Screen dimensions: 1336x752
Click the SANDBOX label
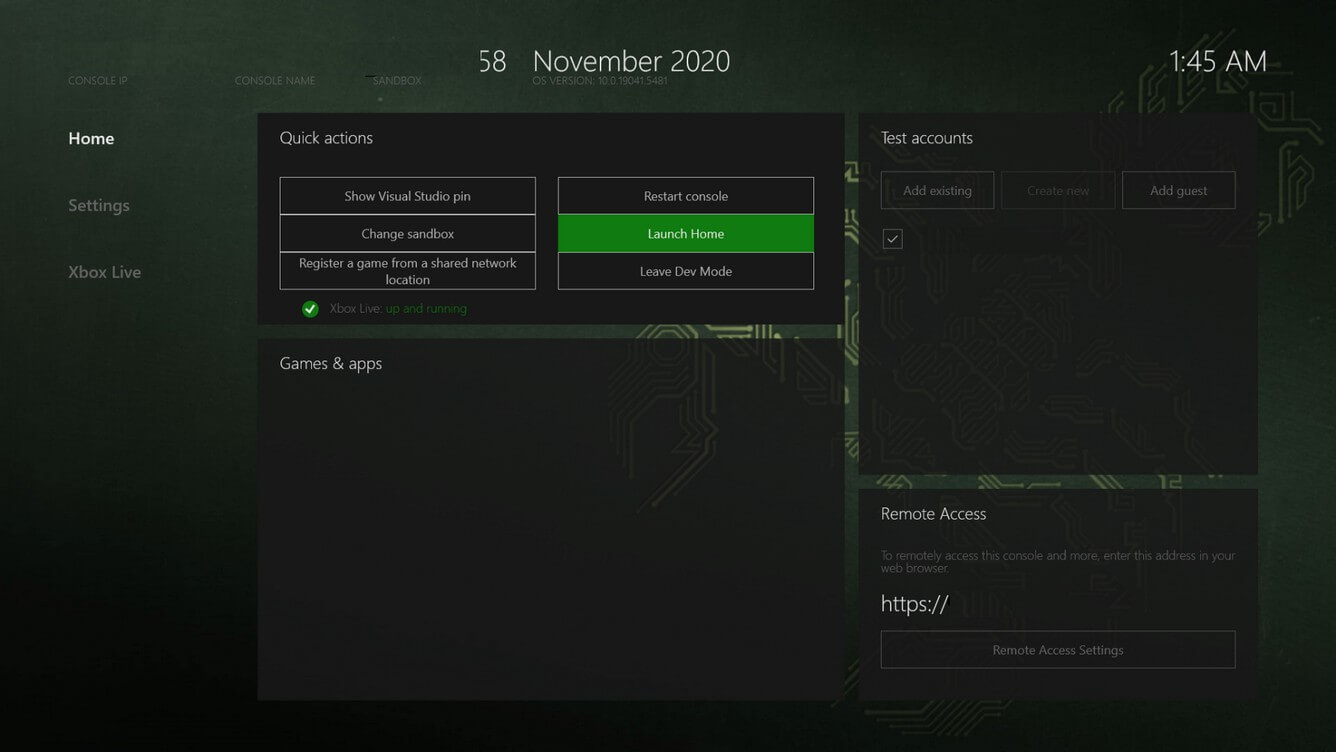[x=397, y=81]
